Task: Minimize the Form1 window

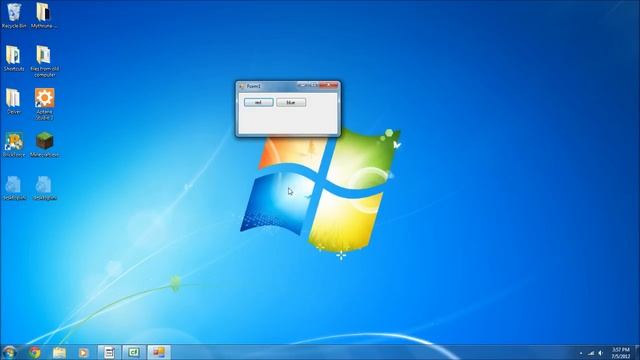Action: [302, 85]
